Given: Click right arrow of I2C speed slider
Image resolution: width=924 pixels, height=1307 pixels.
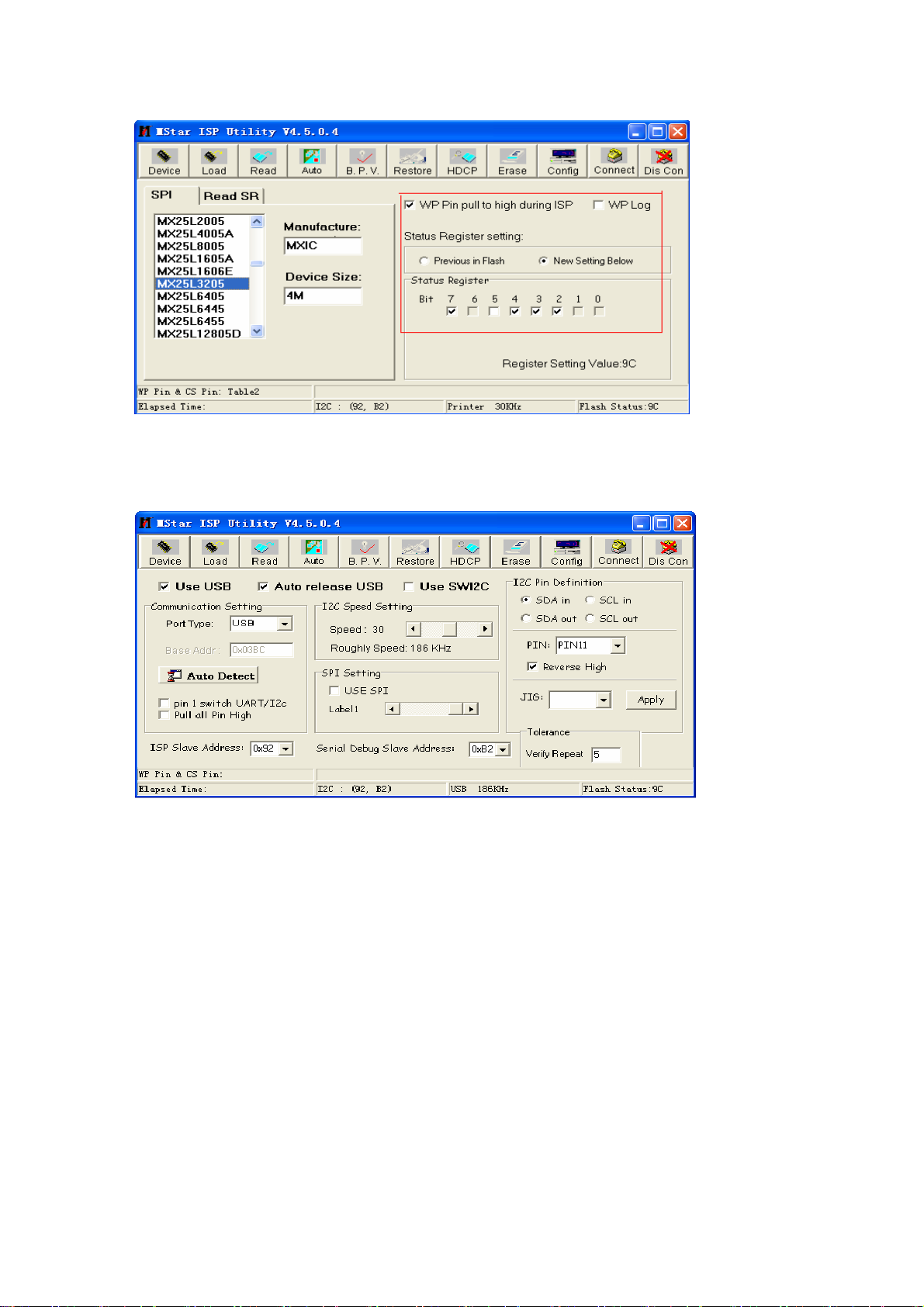Looking at the screenshot, I should (486, 629).
